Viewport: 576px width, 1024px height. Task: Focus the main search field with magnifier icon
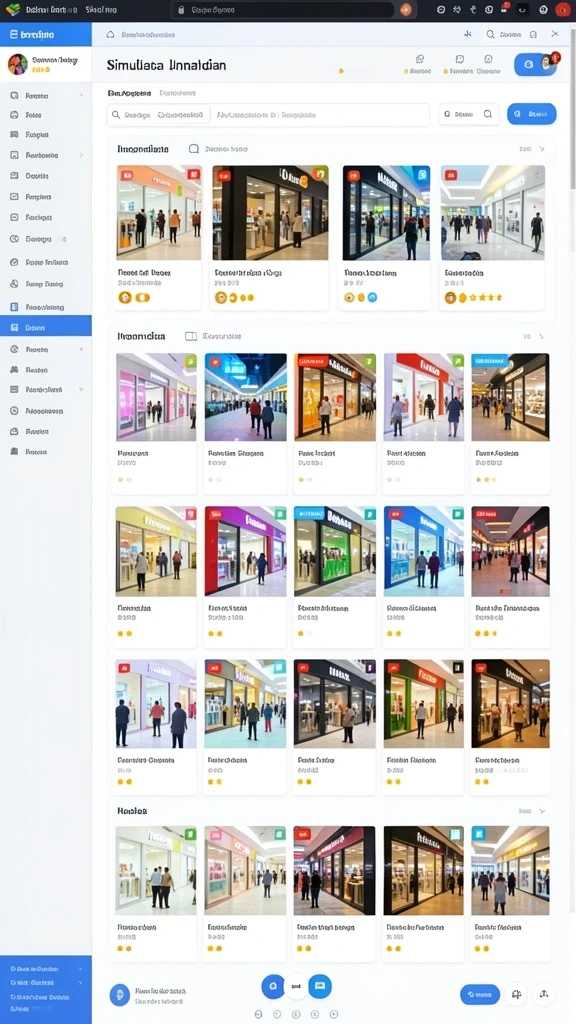268,114
